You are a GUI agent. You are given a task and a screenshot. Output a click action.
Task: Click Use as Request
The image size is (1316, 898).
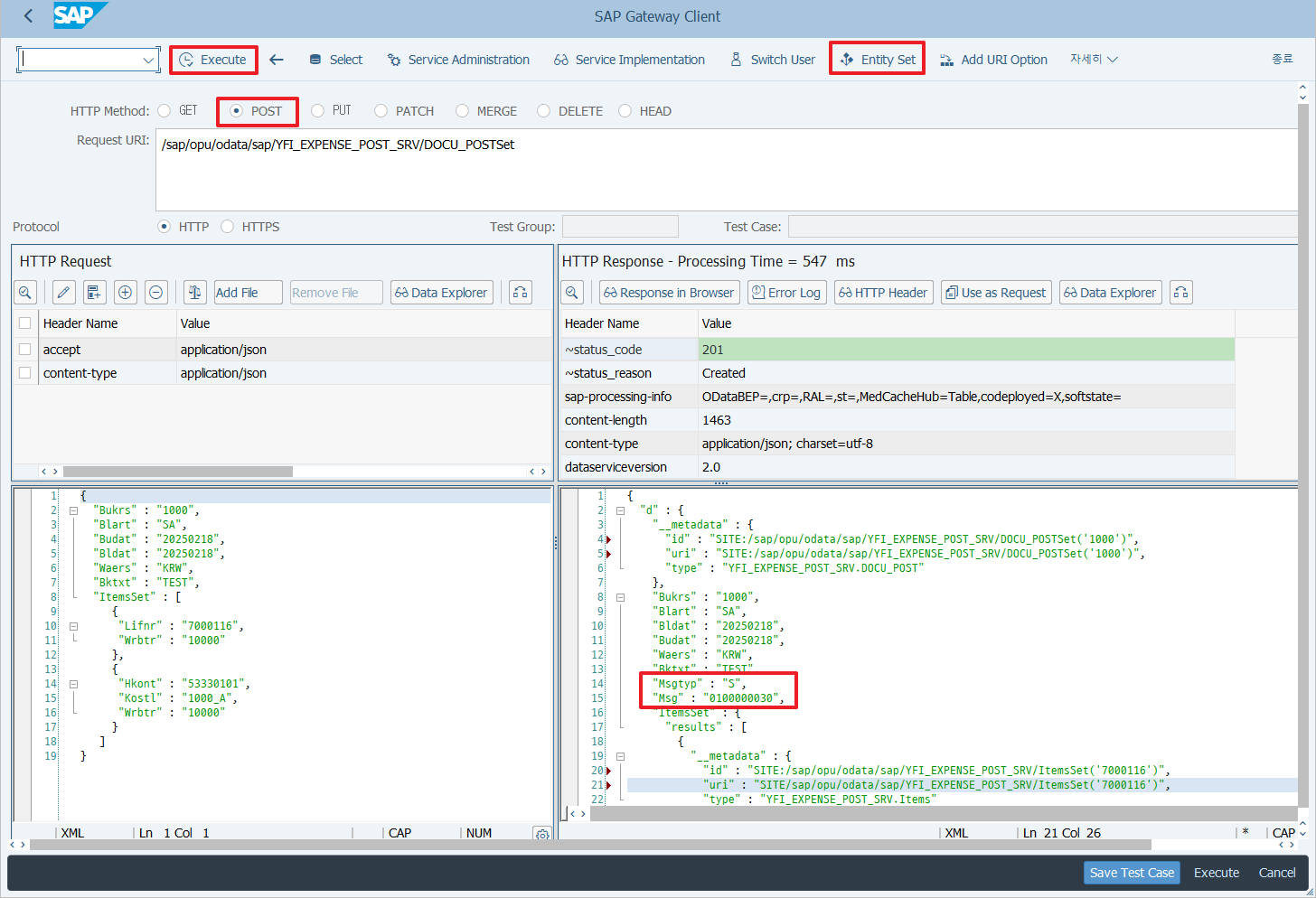[x=996, y=293]
